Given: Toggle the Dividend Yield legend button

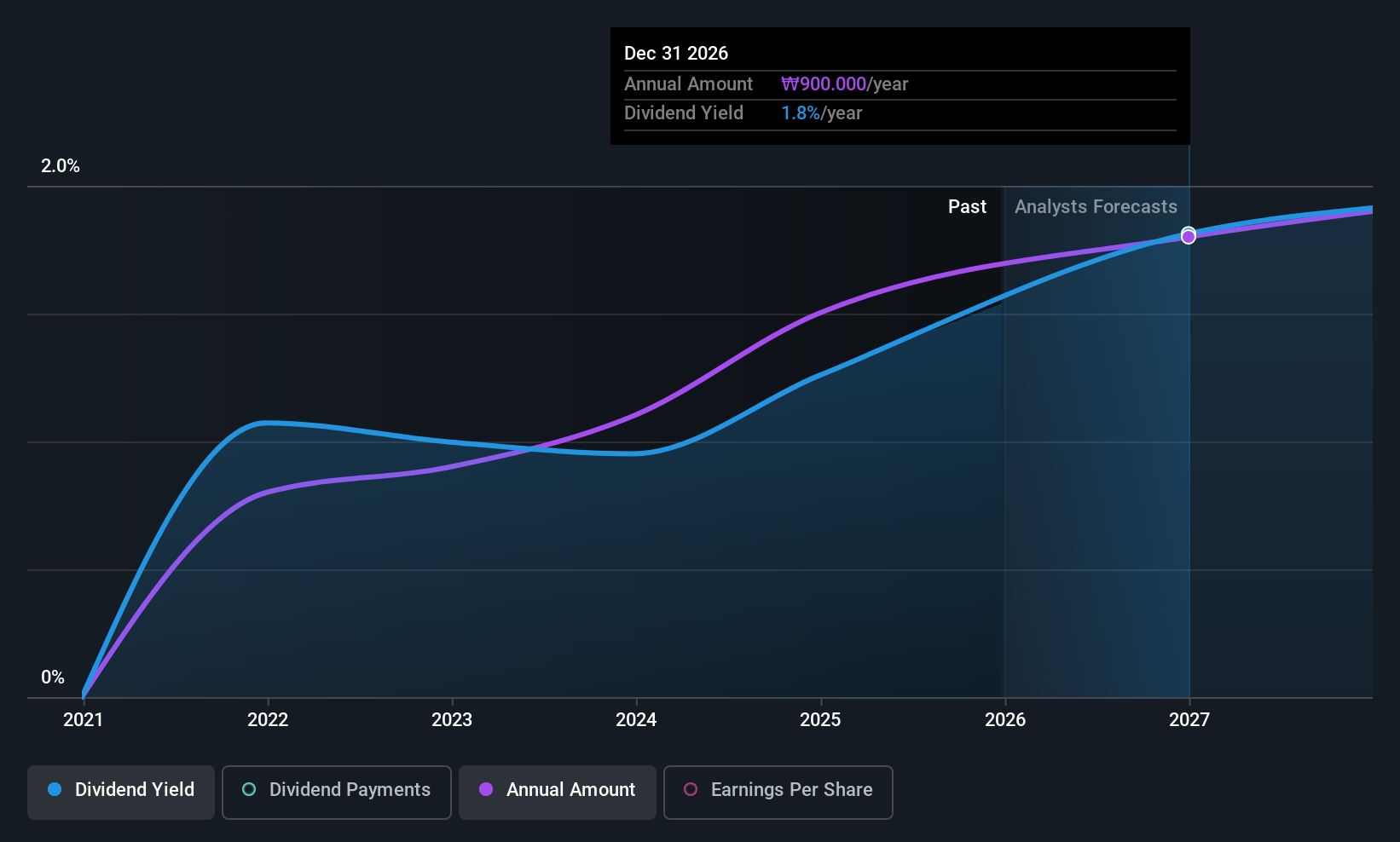Looking at the screenshot, I should 121,792.
